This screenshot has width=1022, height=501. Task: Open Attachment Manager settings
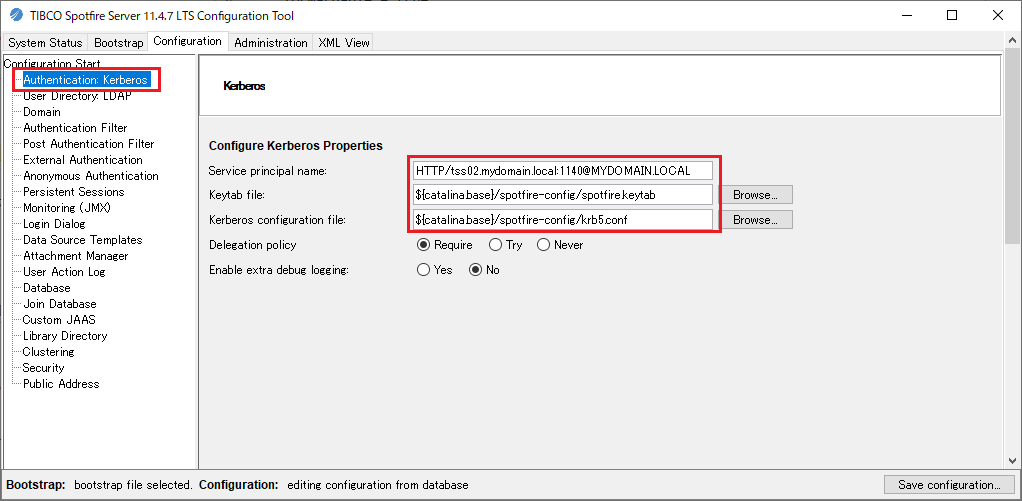(76, 256)
